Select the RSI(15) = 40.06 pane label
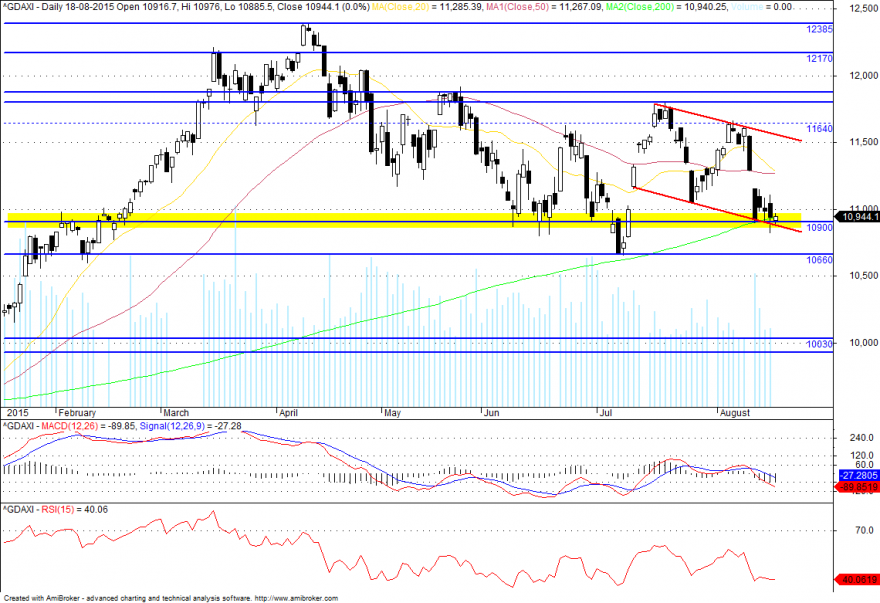Viewport: 880px width, 603px height. click(x=74, y=509)
